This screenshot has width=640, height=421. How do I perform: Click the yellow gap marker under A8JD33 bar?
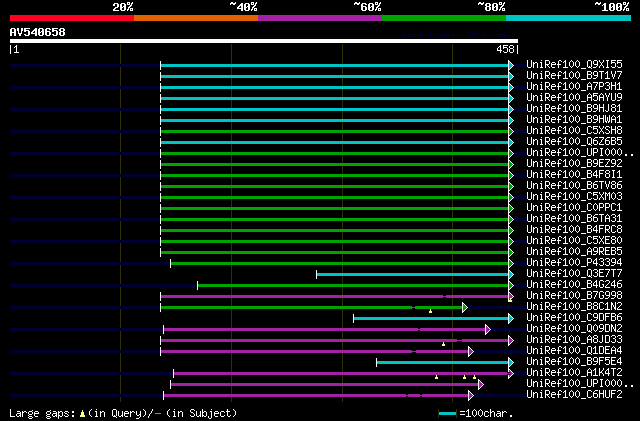click(443, 345)
